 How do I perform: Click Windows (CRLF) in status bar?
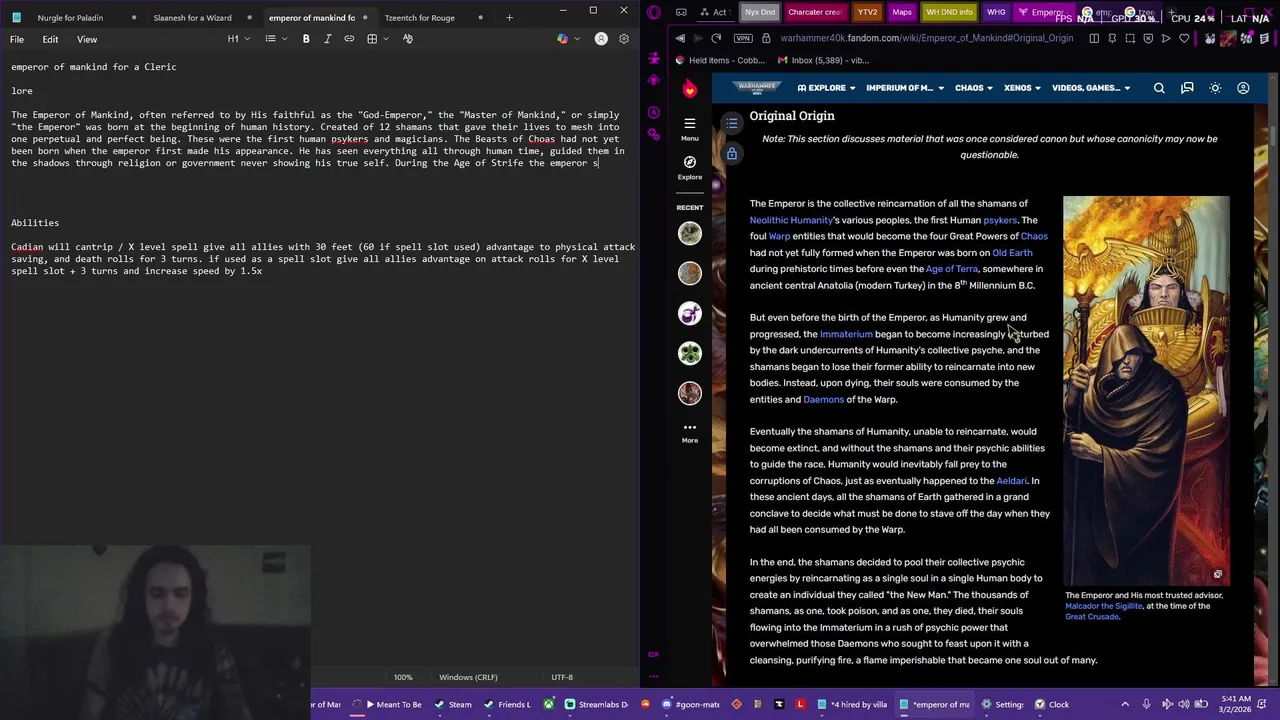click(468, 677)
